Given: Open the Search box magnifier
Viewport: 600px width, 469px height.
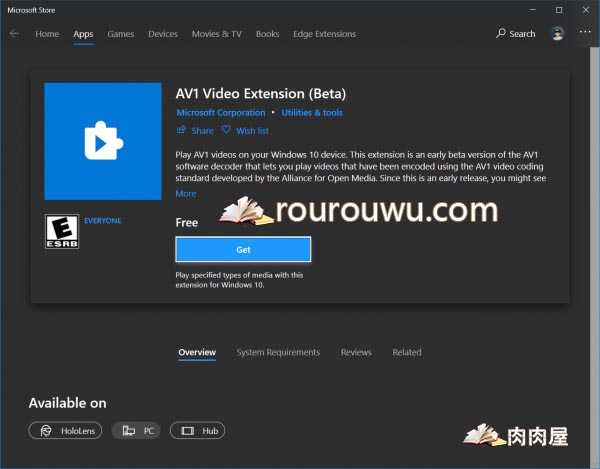Looking at the screenshot, I should pos(501,34).
